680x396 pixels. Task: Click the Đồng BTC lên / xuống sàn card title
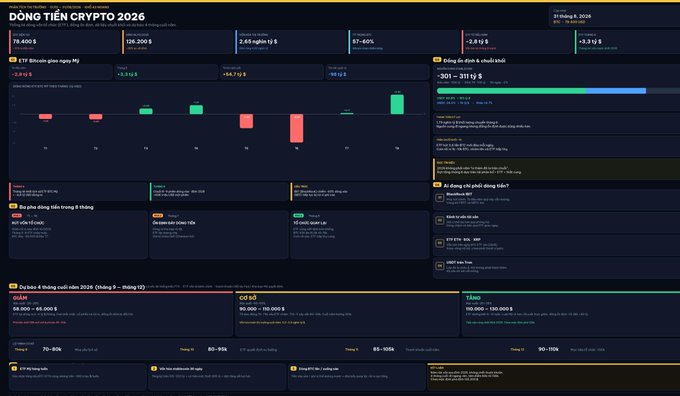(319, 369)
